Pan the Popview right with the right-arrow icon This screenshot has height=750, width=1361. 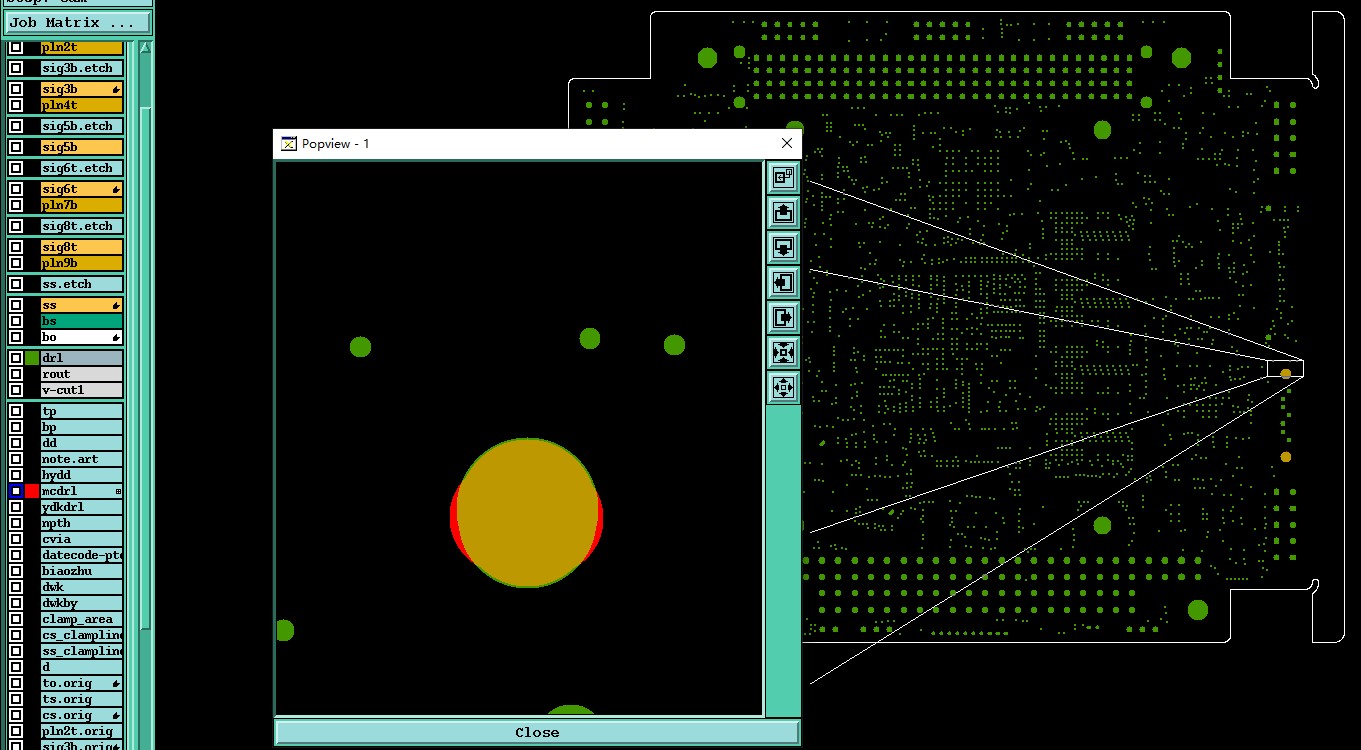pyautogui.click(x=783, y=317)
